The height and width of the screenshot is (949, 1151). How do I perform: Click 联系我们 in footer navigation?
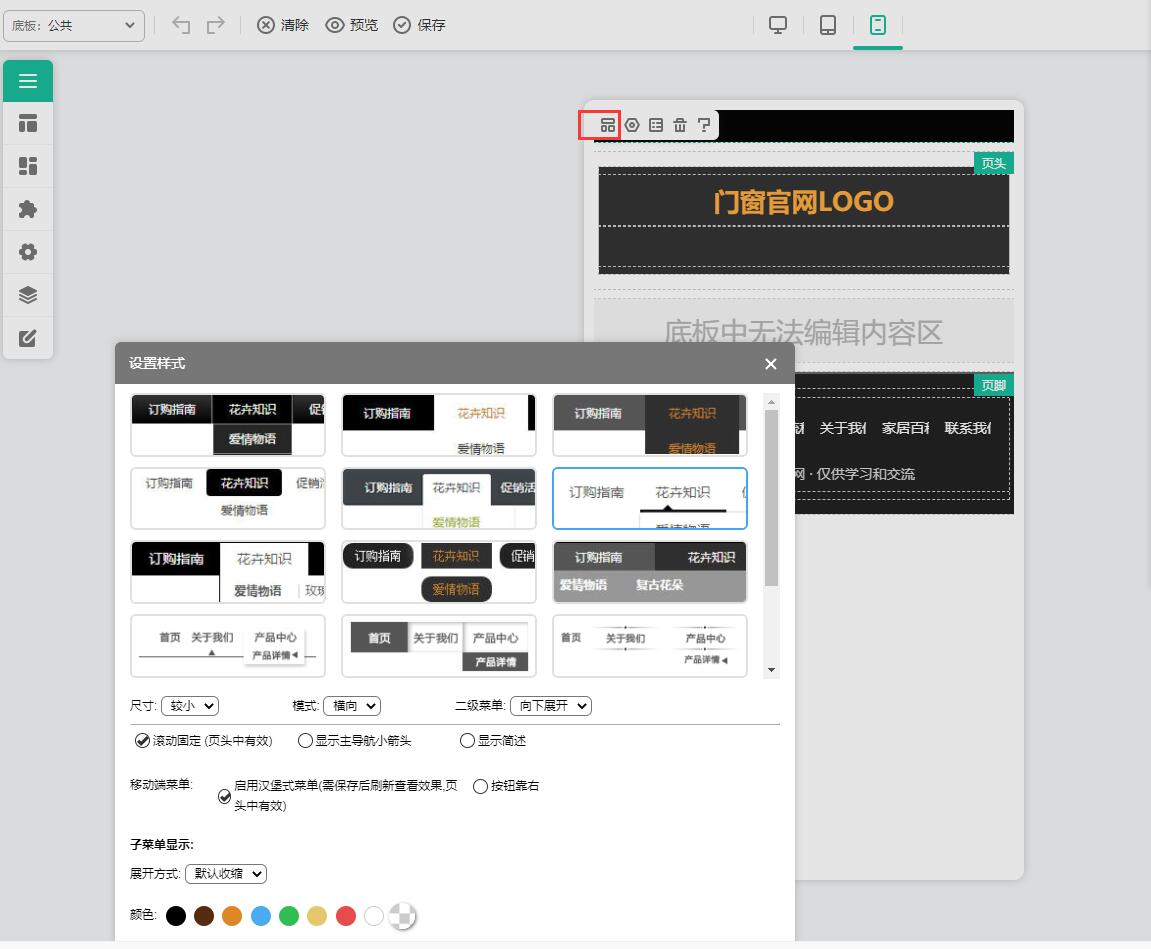[x=967, y=428]
